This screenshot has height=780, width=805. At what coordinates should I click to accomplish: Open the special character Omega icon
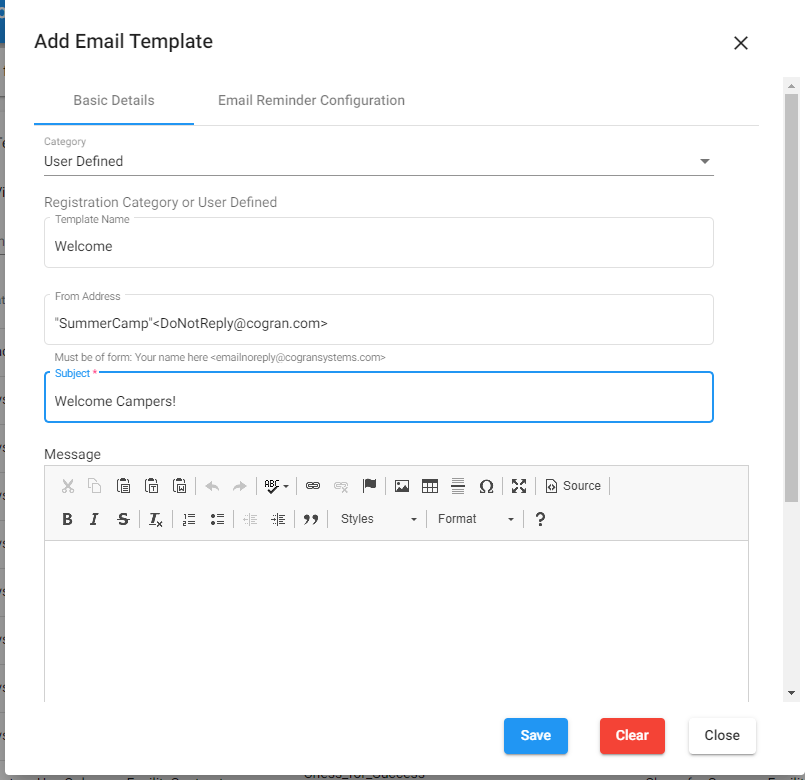[x=486, y=486]
